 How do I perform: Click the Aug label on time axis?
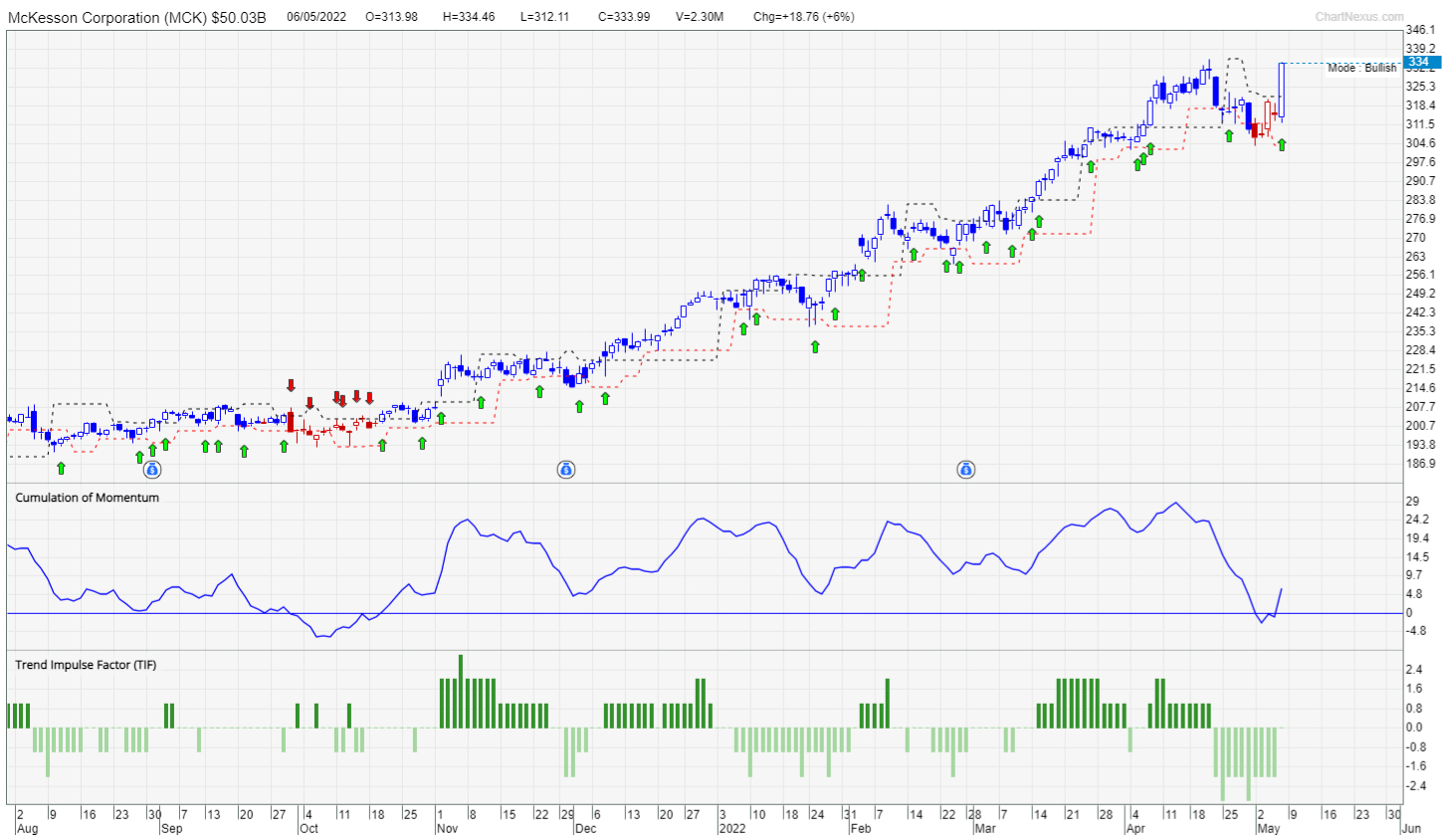pyautogui.click(x=27, y=828)
